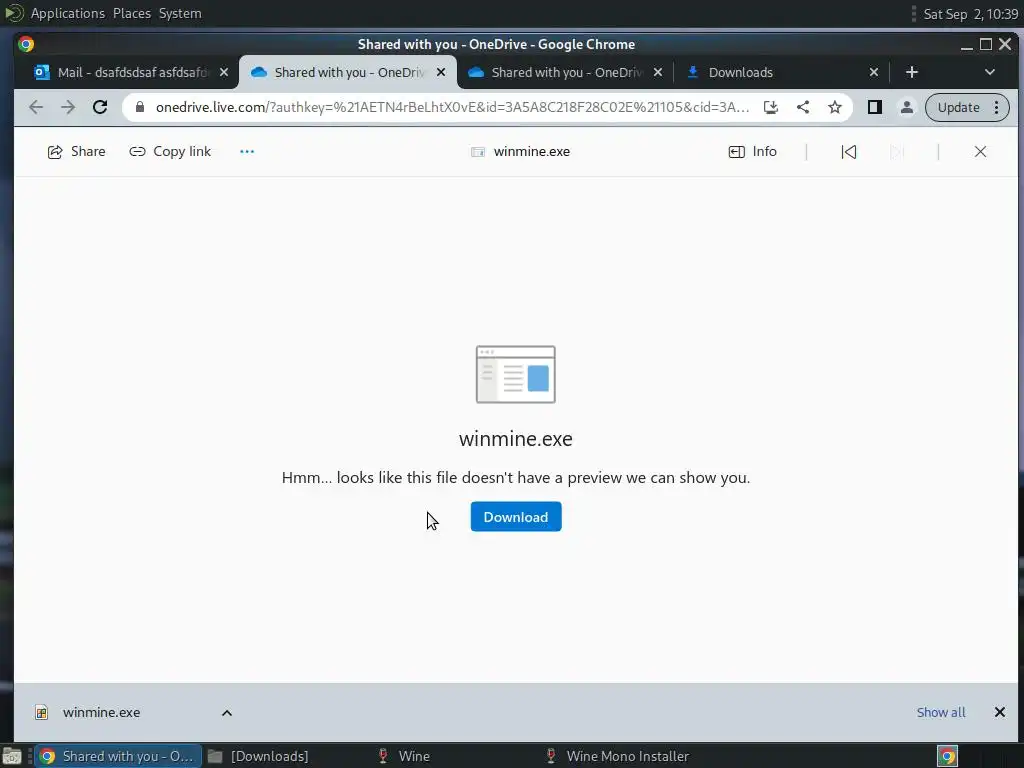Open the System menu
The image size is (1024, 768).
(x=180, y=13)
